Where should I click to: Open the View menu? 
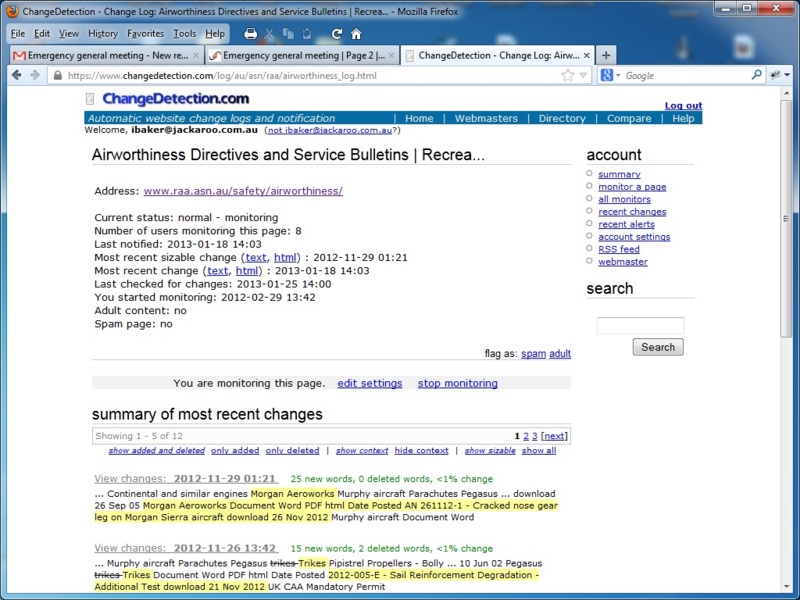click(69, 34)
